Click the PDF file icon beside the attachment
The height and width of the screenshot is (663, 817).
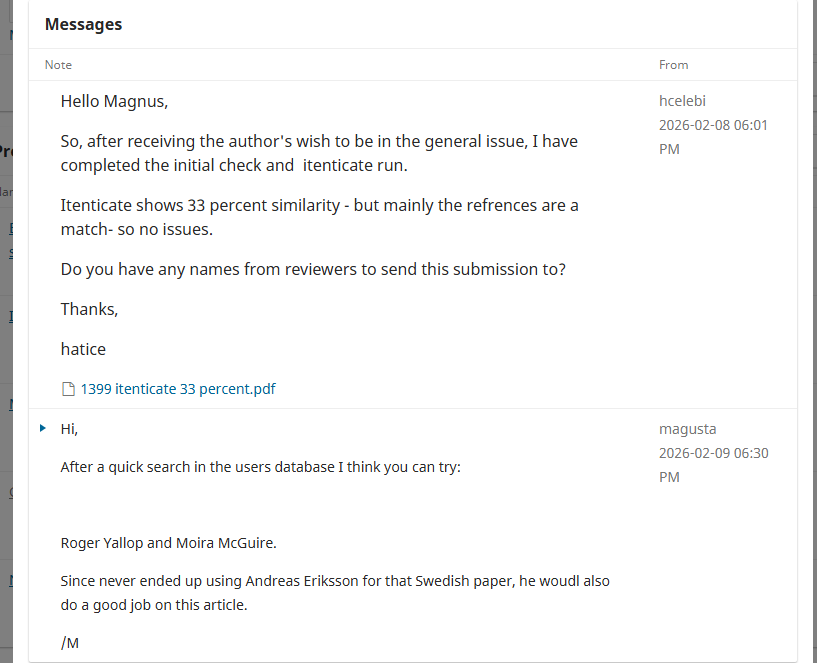click(68, 389)
